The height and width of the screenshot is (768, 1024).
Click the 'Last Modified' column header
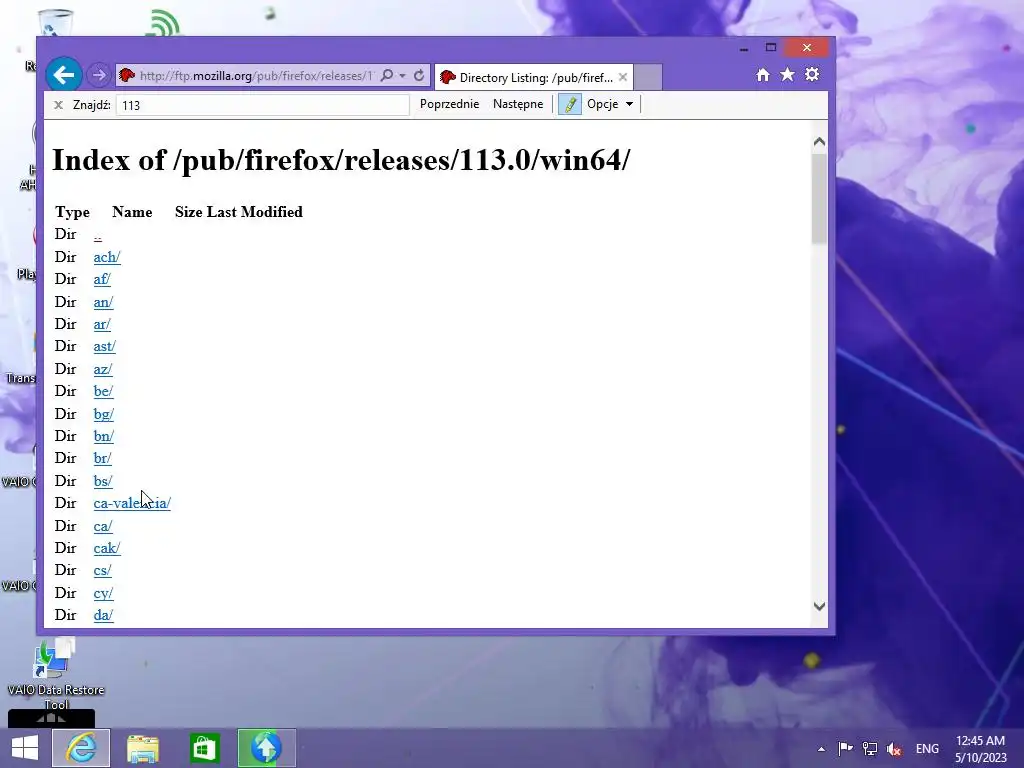[255, 212]
